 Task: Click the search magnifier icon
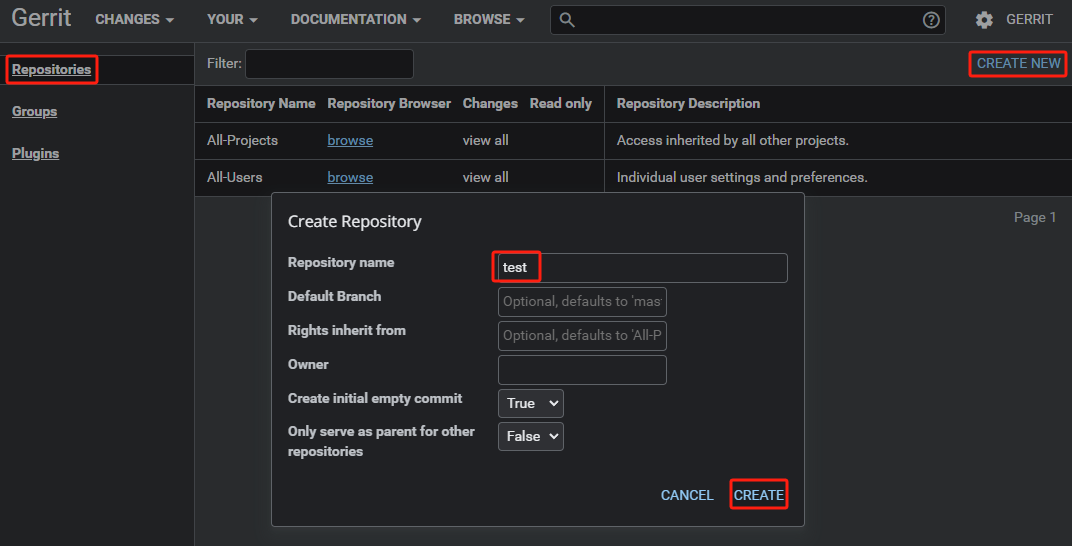pyautogui.click(x=567, y=20)
